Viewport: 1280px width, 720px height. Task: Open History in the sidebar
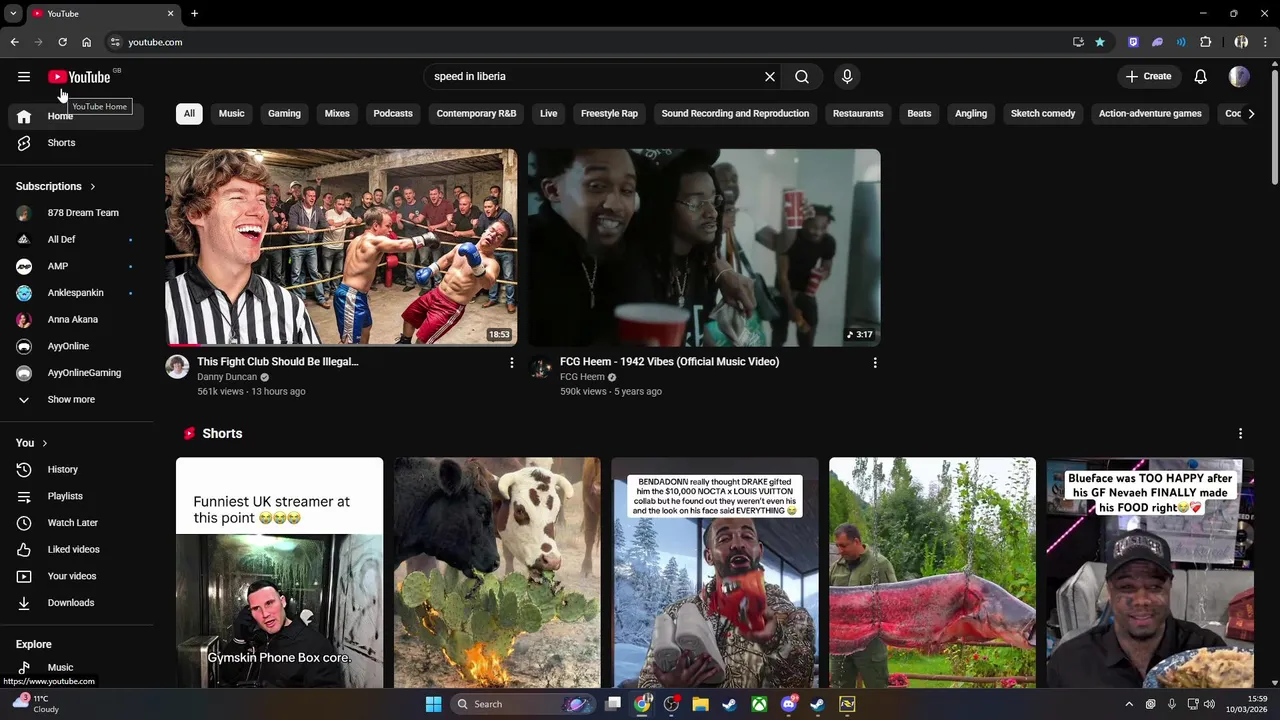77,469
